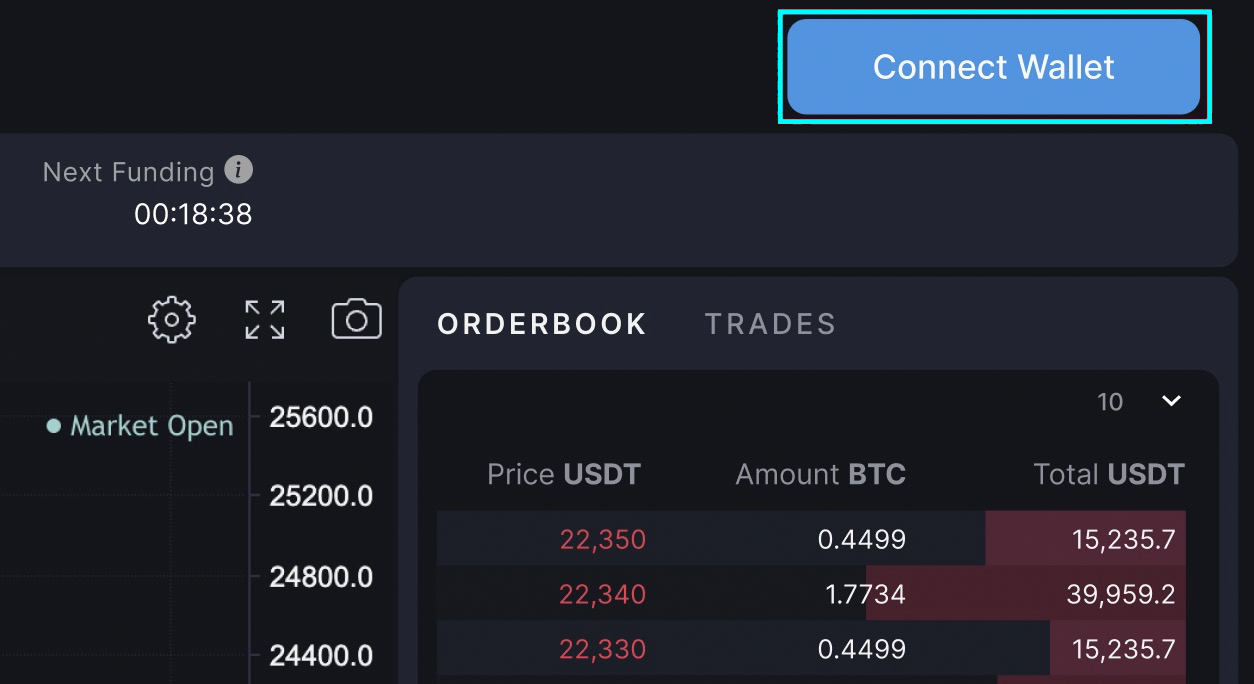Select the 22,330 ask price
Image resolution: width=1254 pixels, height=684 pixels.
603,649
